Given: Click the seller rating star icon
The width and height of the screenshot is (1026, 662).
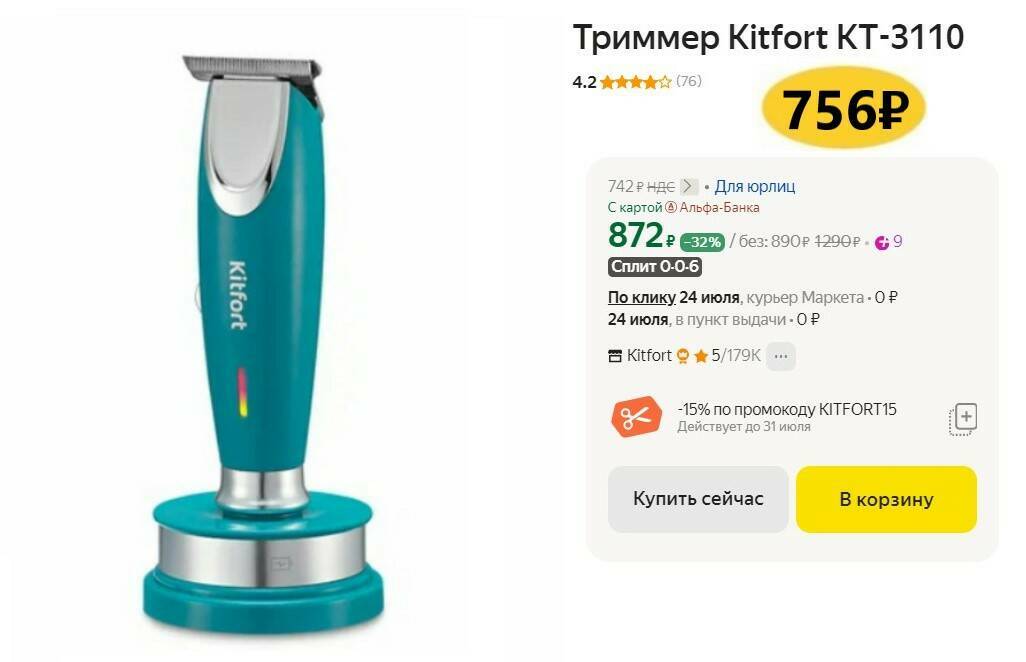Looking at the screenshot, I should (x=701, y=357).
